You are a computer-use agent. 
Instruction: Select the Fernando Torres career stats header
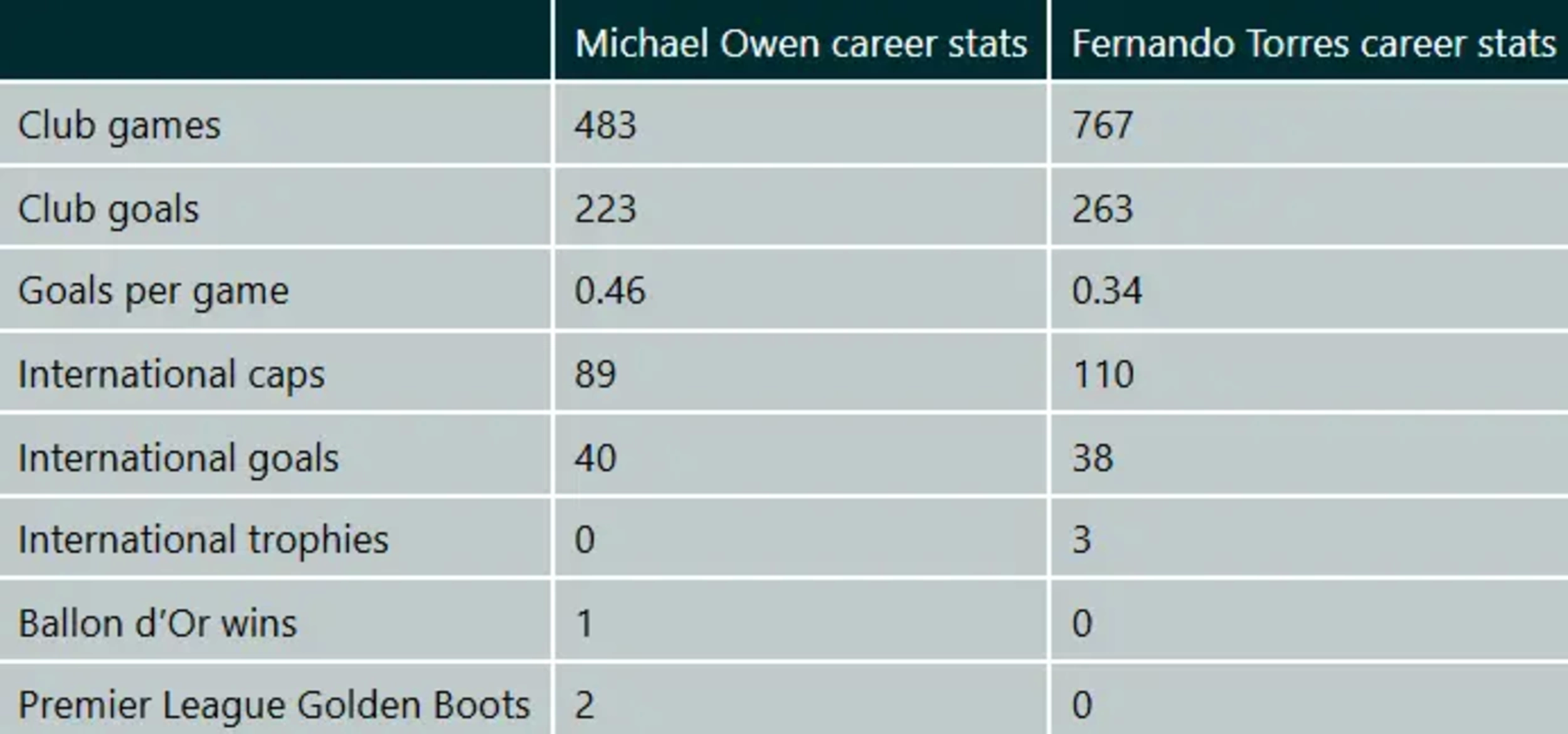tap(1314, 44)
